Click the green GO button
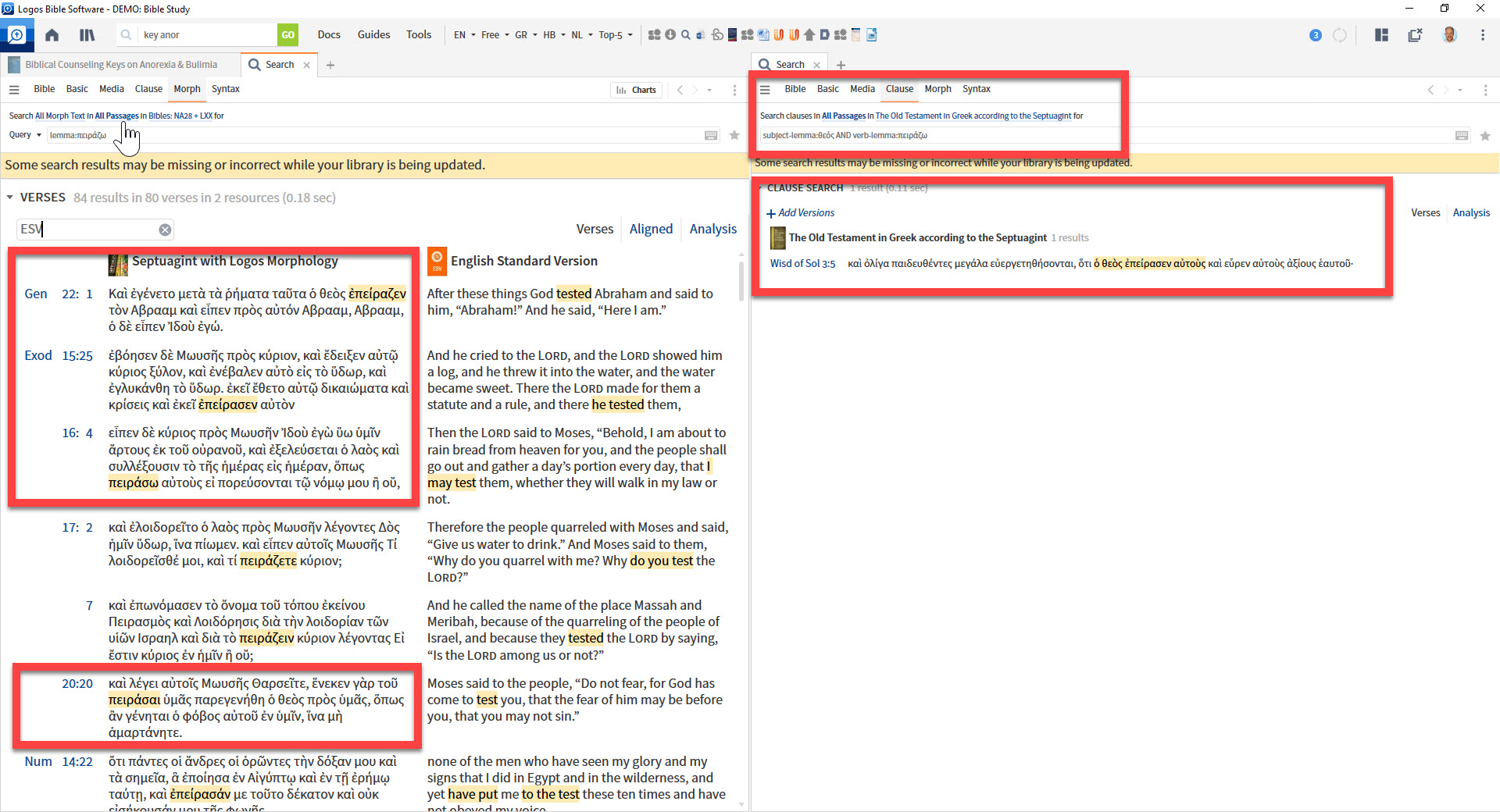The image size is (1500, 812). tap(288, 35)
